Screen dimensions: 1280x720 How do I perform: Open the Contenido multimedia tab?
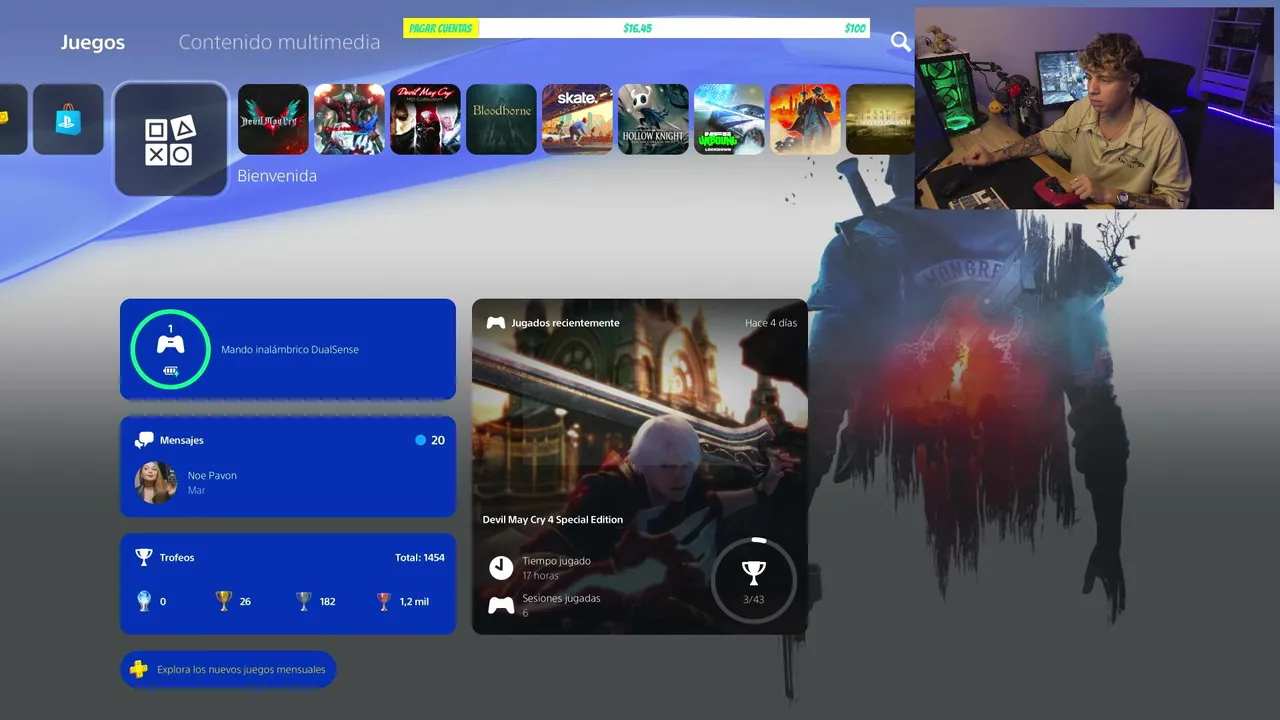[x=279, y=42]
